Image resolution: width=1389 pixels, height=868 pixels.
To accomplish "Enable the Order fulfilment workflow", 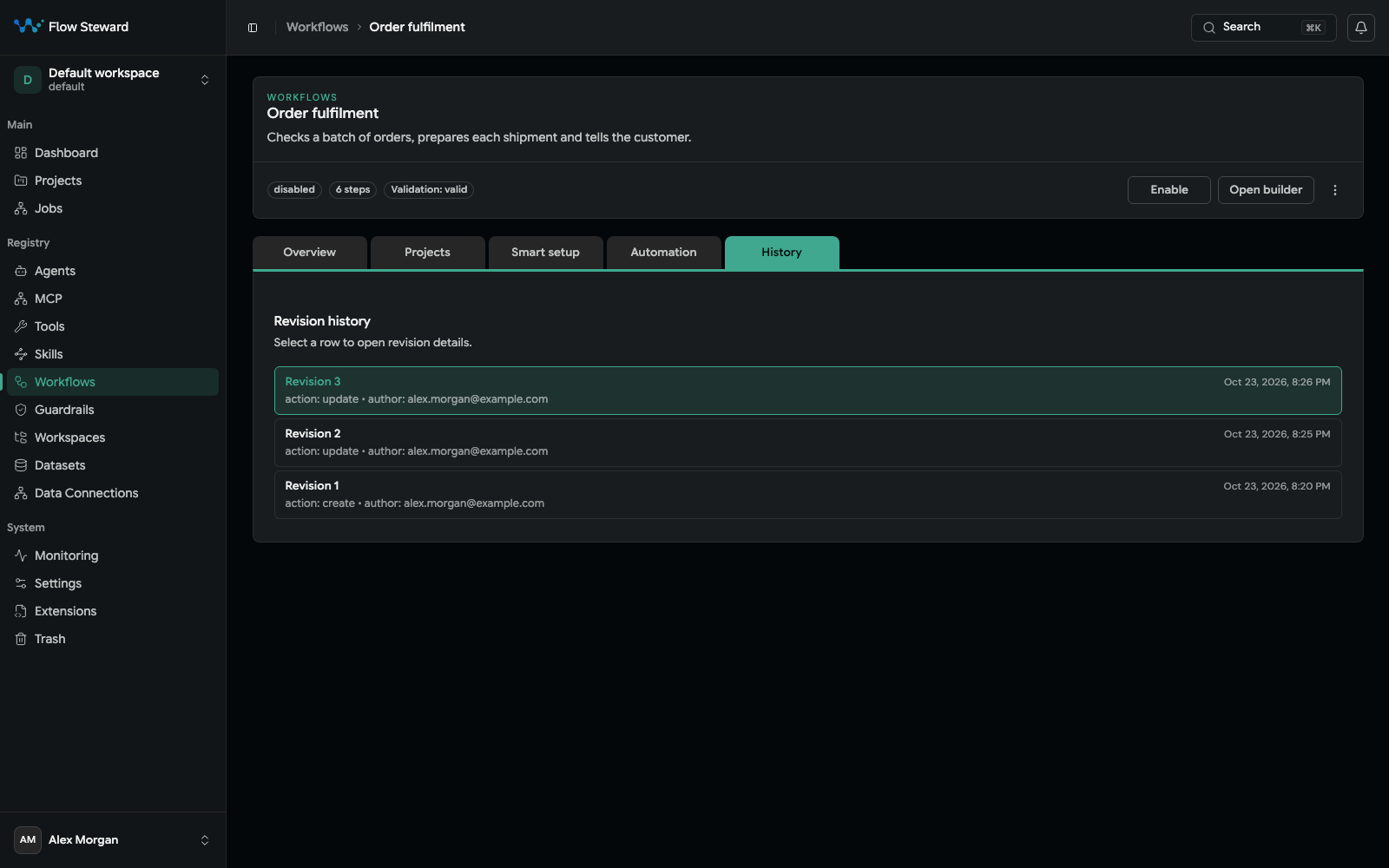I will coord(1168,190).
